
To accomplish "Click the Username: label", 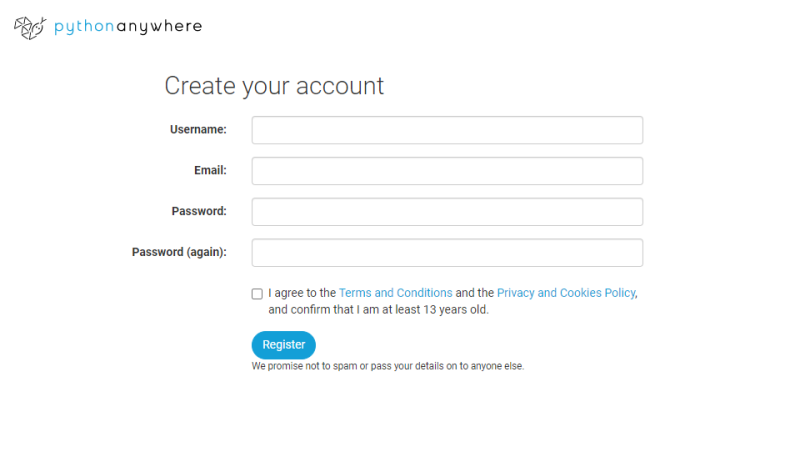I will point(198,130).
